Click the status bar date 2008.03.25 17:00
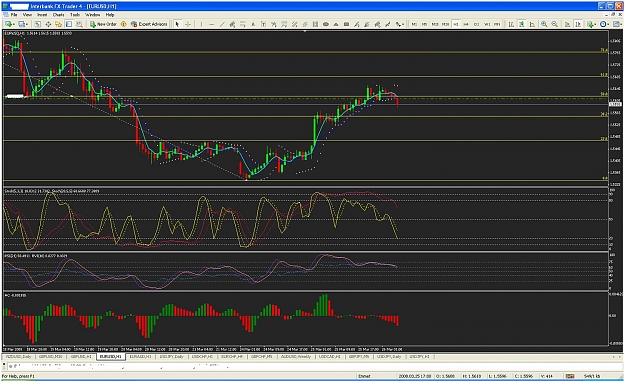Screen dimensions: 625x381 414,376
